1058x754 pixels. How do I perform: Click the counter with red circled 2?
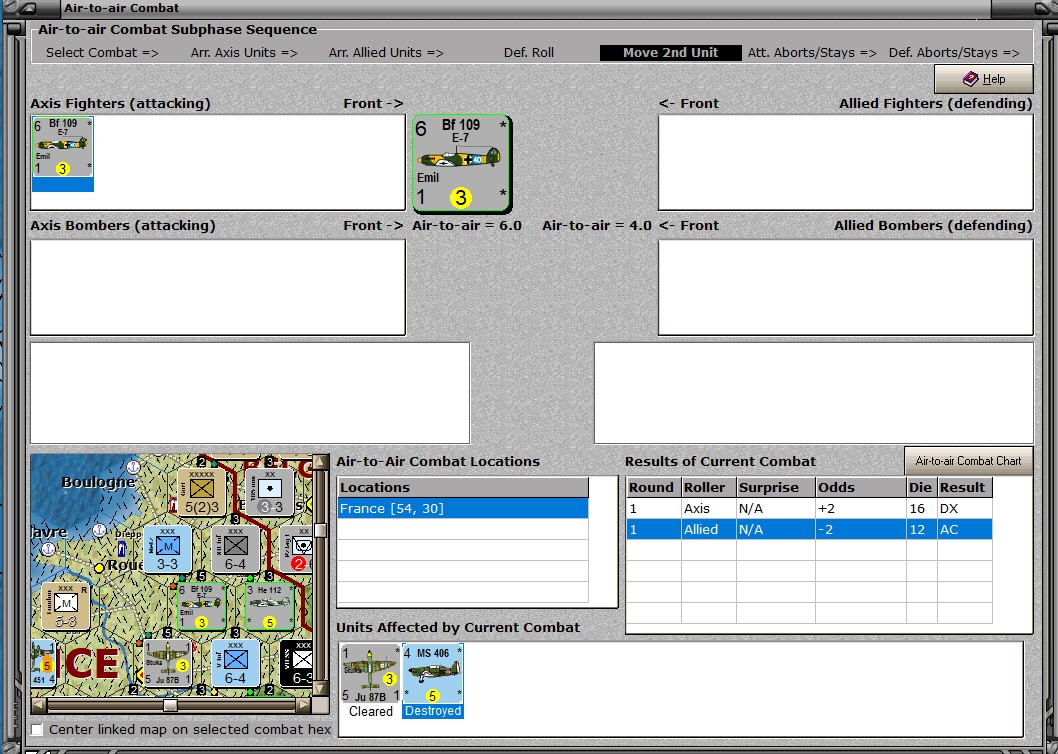pos(296,549)
